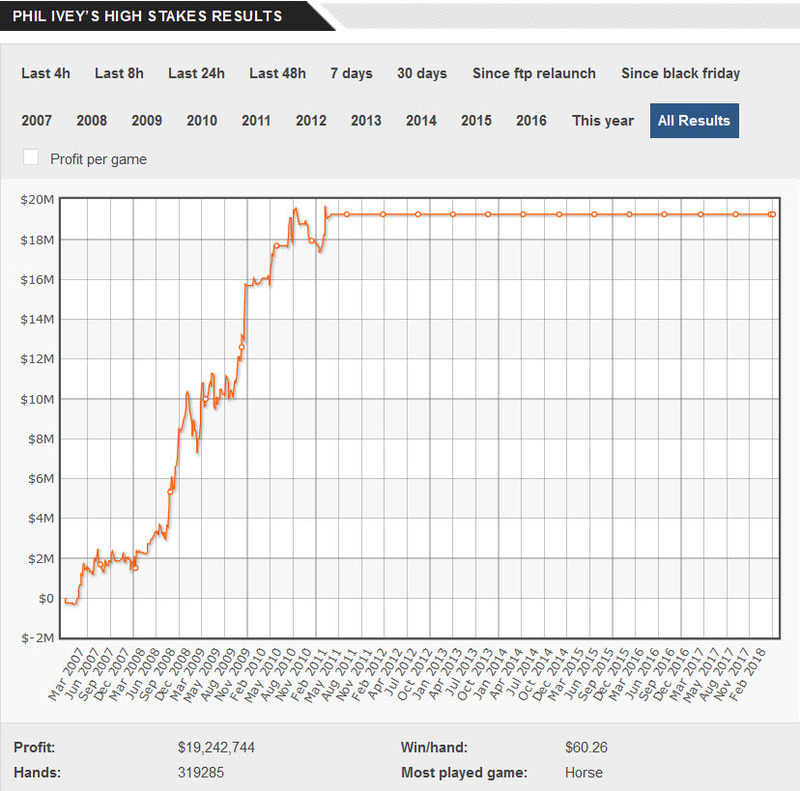The height and width of the screenshot is (791, 800).
Task: Click the last data point on graph
Action: (773, 214)
